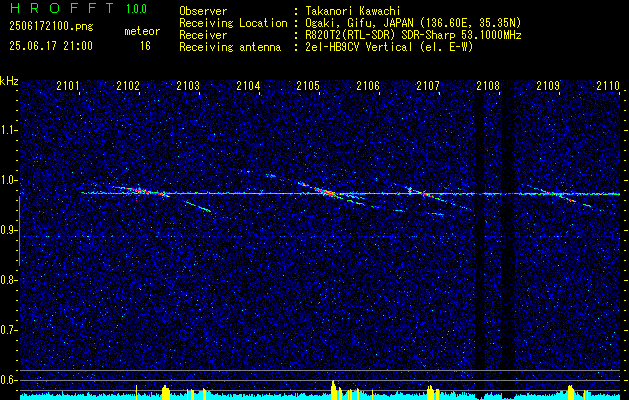This screenshot has width=629, height=400.
Task: Click the kHz axis unit label
Action: (x=9, y=81)
